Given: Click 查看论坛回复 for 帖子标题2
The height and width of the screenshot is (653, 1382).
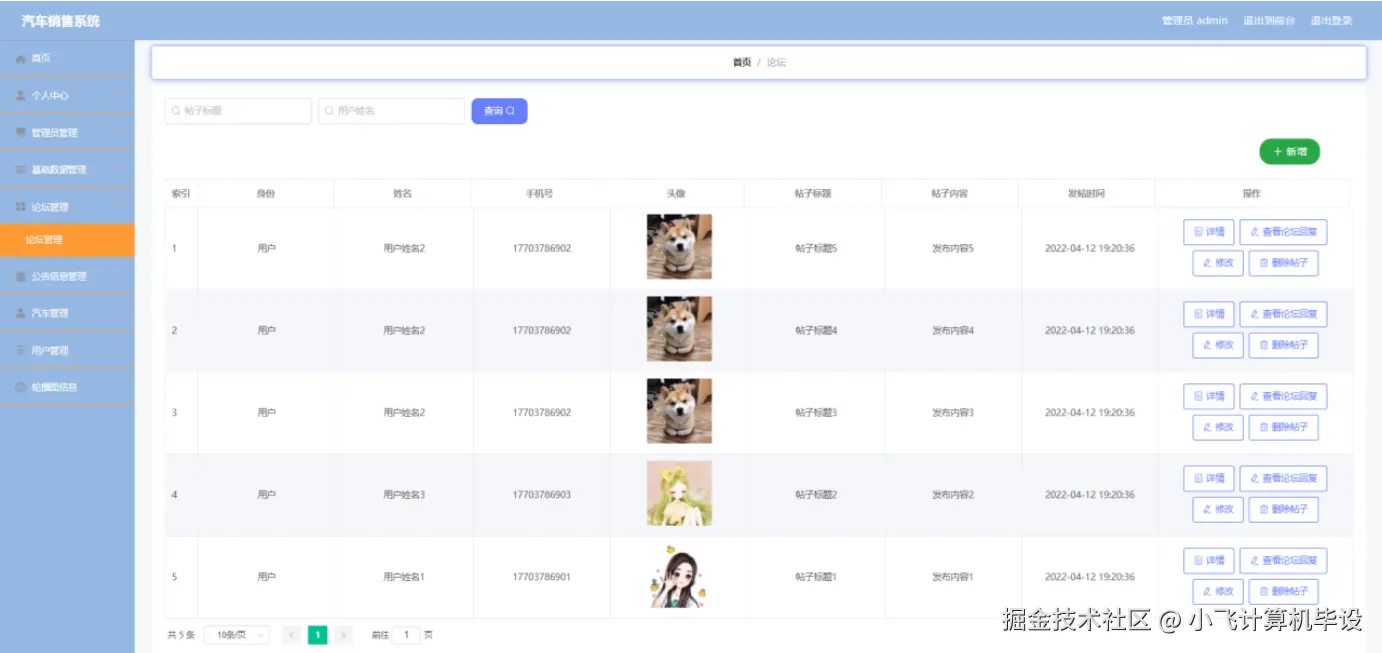Looking at the screenshot, I should pyautogui.click(x=1283, y=478).
